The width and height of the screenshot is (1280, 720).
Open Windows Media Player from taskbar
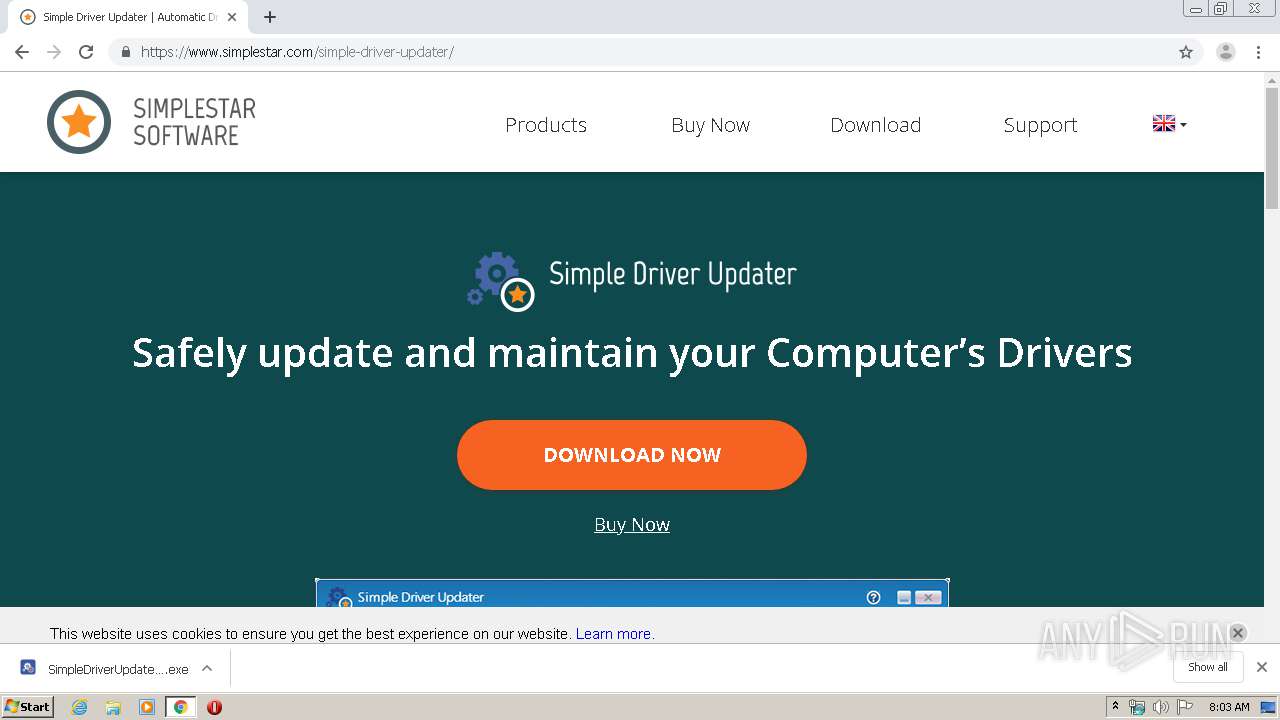point(147,707)
